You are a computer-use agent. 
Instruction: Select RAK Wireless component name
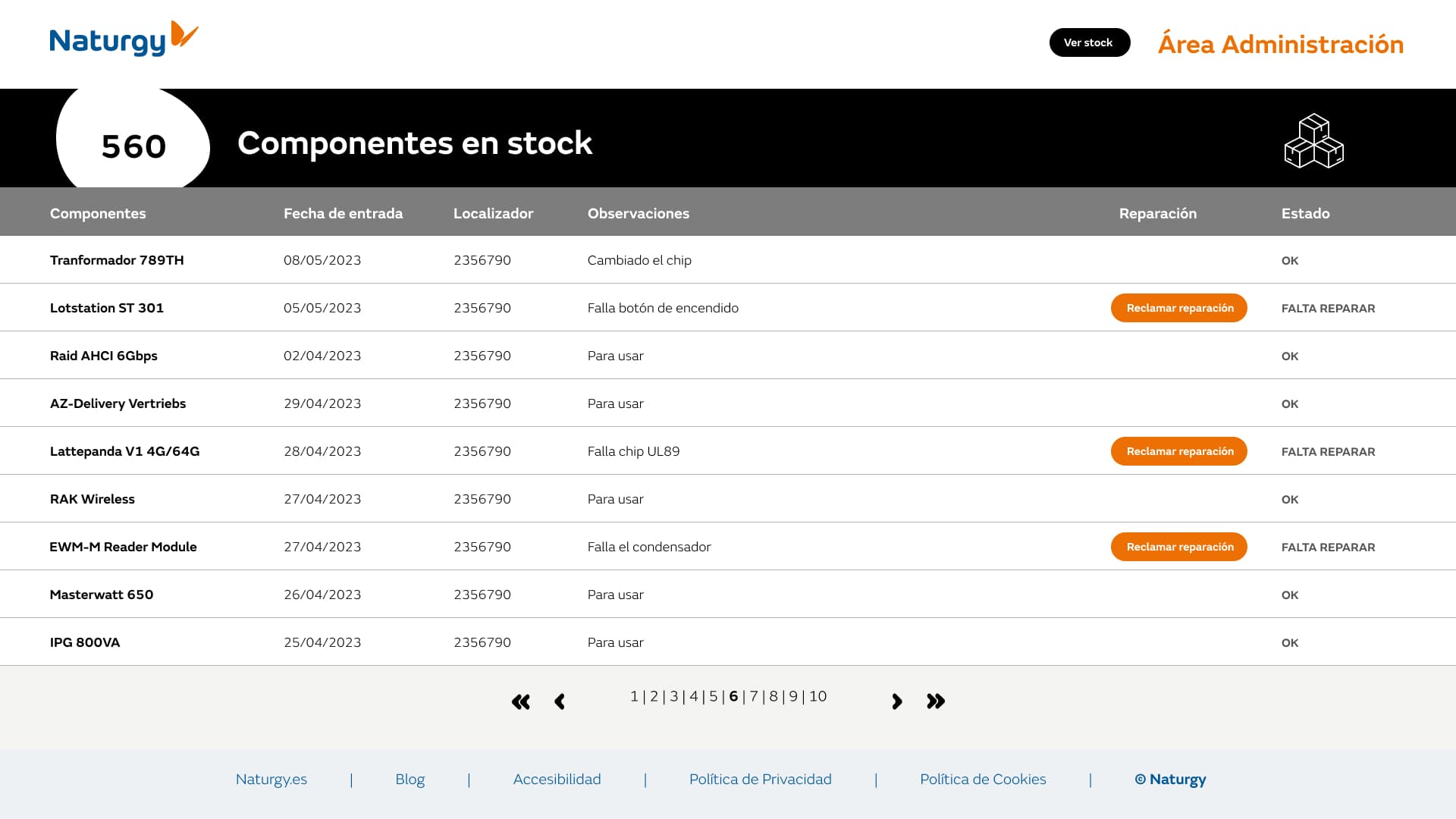(93, 499)
